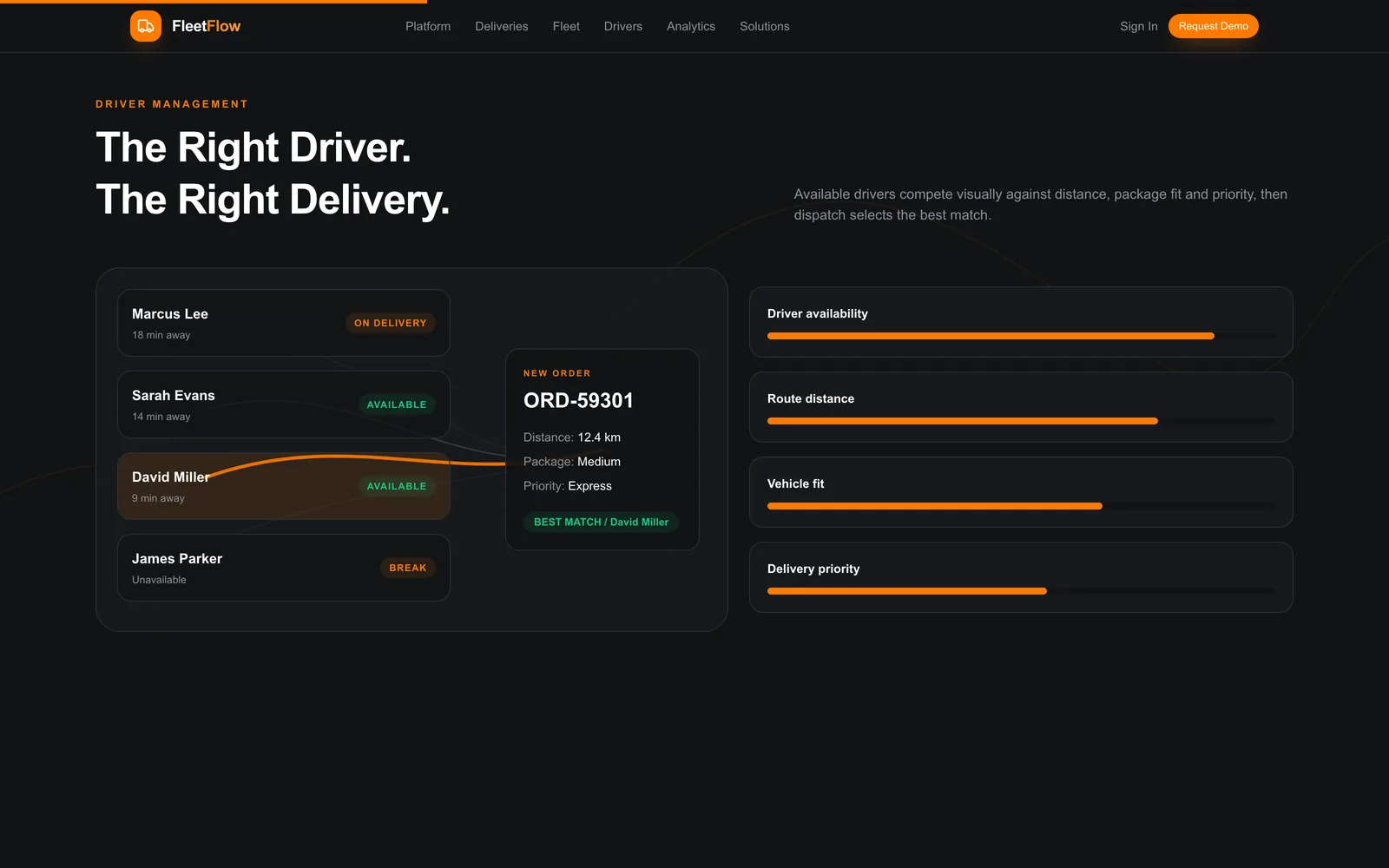The width and height of the screenshot is (1389, 868).
Task: Click the 'Priority: Express' line
Action: [568, 486]
